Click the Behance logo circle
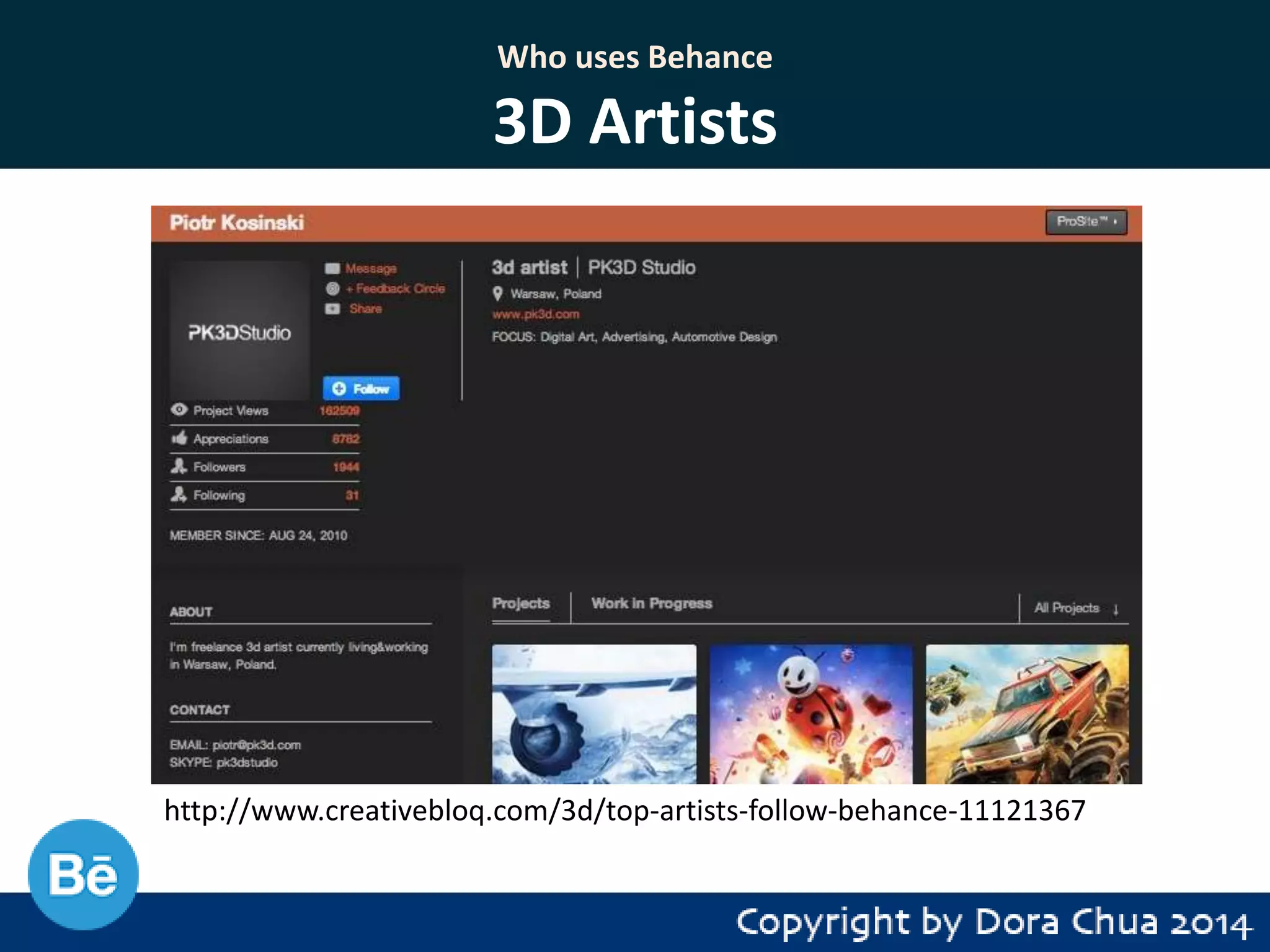This screenshot has width=1270, height=952. (x=83, y=875)
